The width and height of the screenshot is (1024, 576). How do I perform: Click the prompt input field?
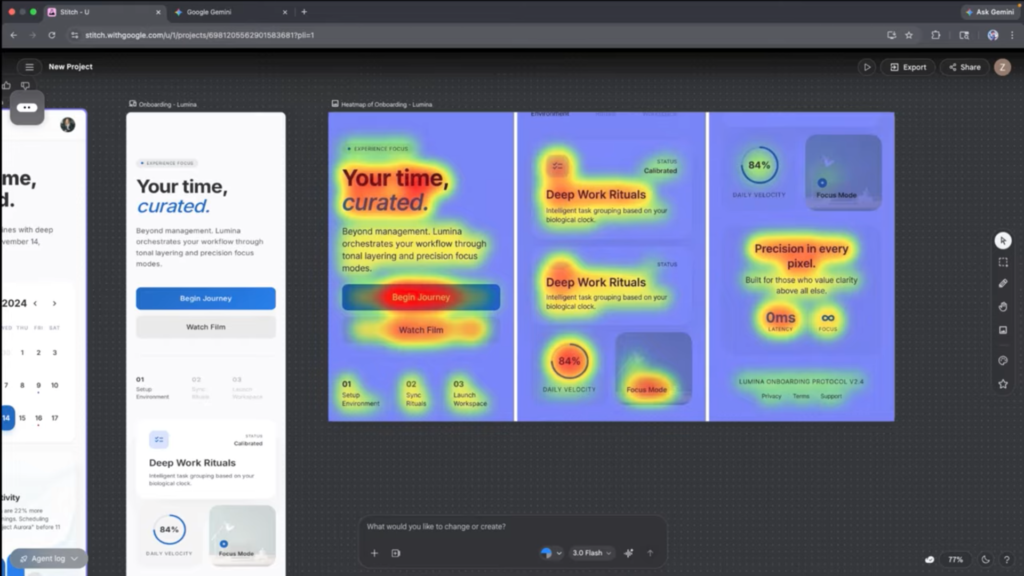click(511, 526)
